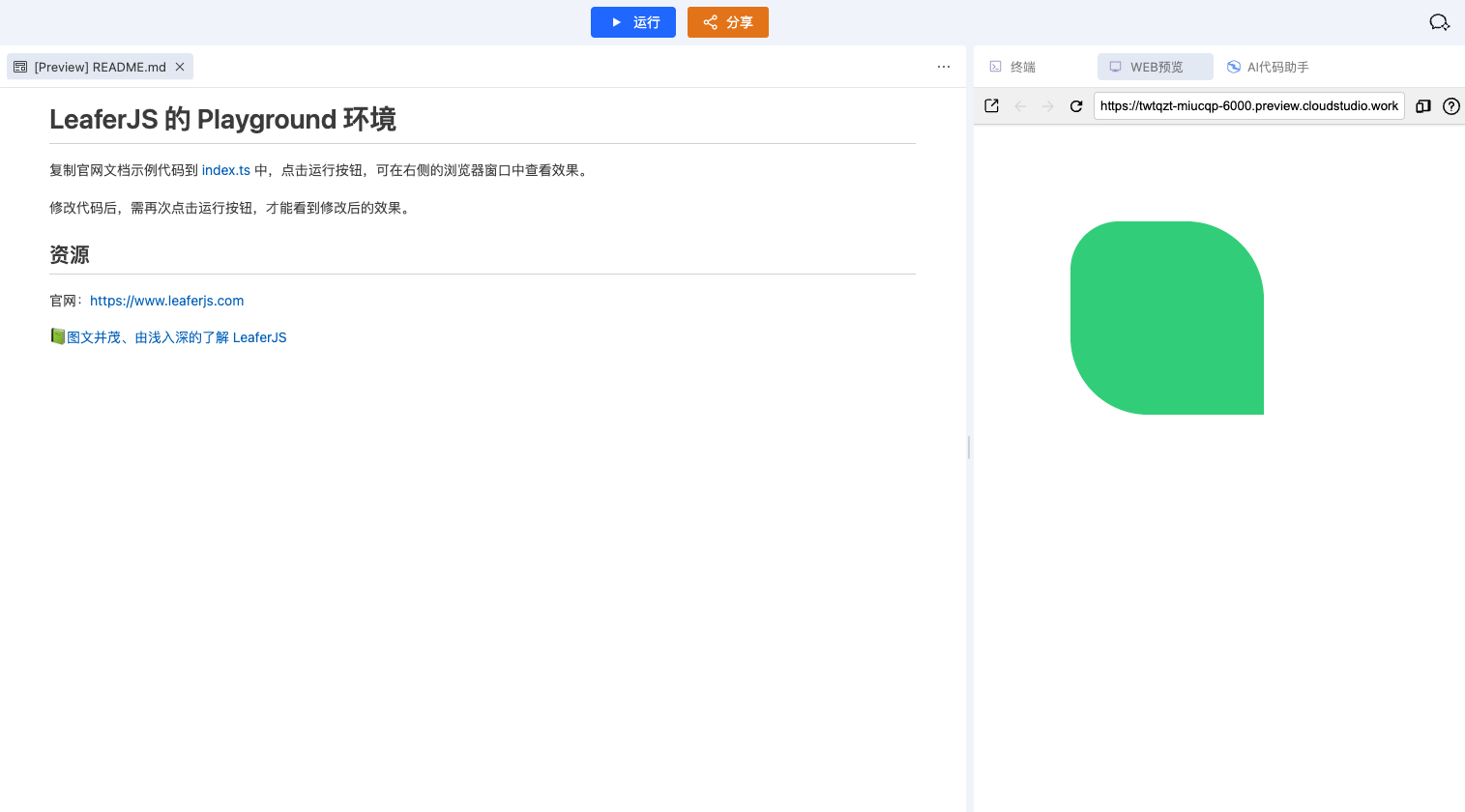Click the LeaferJS 的 Playground 环境 heading
This screenshot has height=812, width=1465.
click(x=222, y=120)
